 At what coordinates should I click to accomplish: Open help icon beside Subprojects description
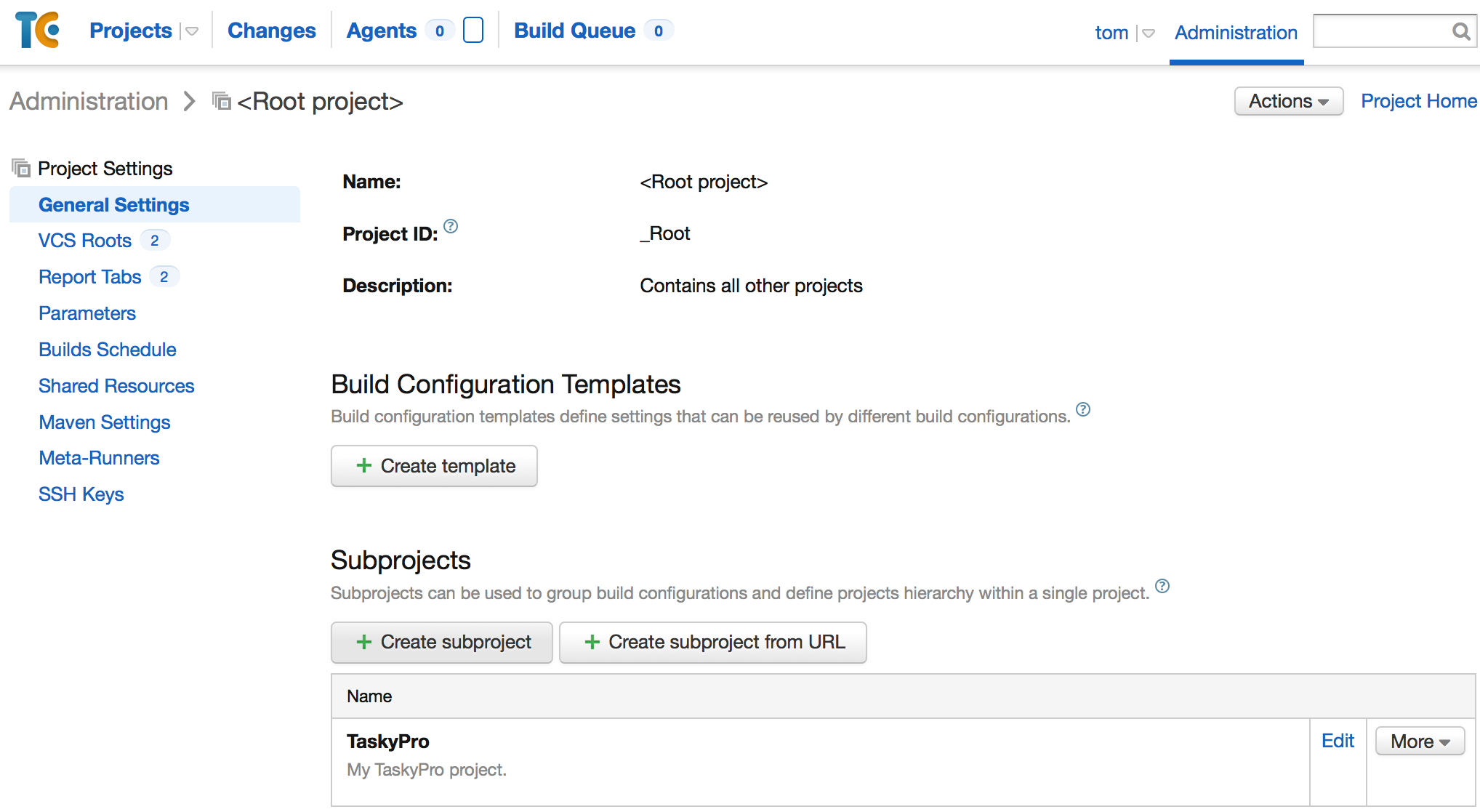coord(1162,586)
